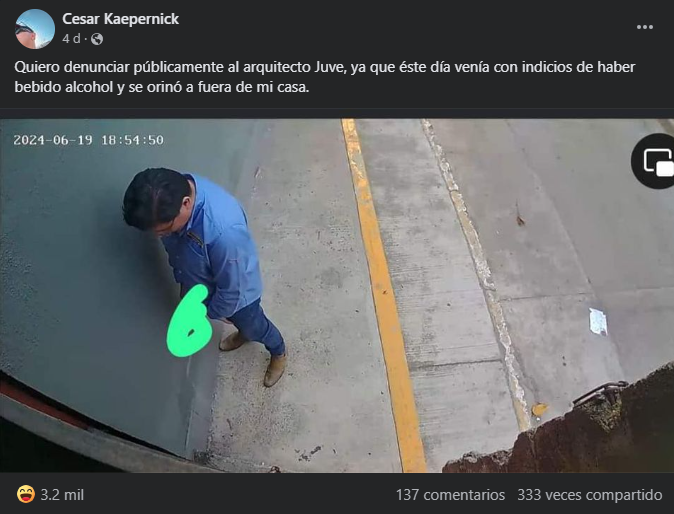Open Cesar Kaepernick's profile picture
This screenshot has width=674, height=514.
pyautogui.click(x=35, y=29)
